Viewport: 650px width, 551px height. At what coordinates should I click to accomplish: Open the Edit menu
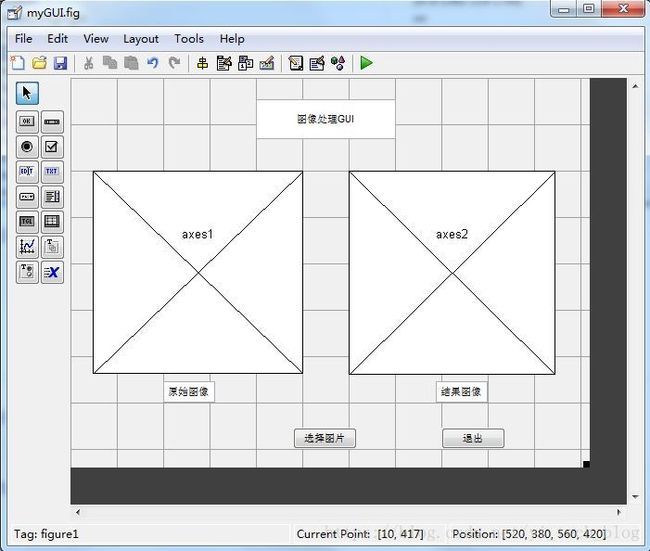coord(57,39)
